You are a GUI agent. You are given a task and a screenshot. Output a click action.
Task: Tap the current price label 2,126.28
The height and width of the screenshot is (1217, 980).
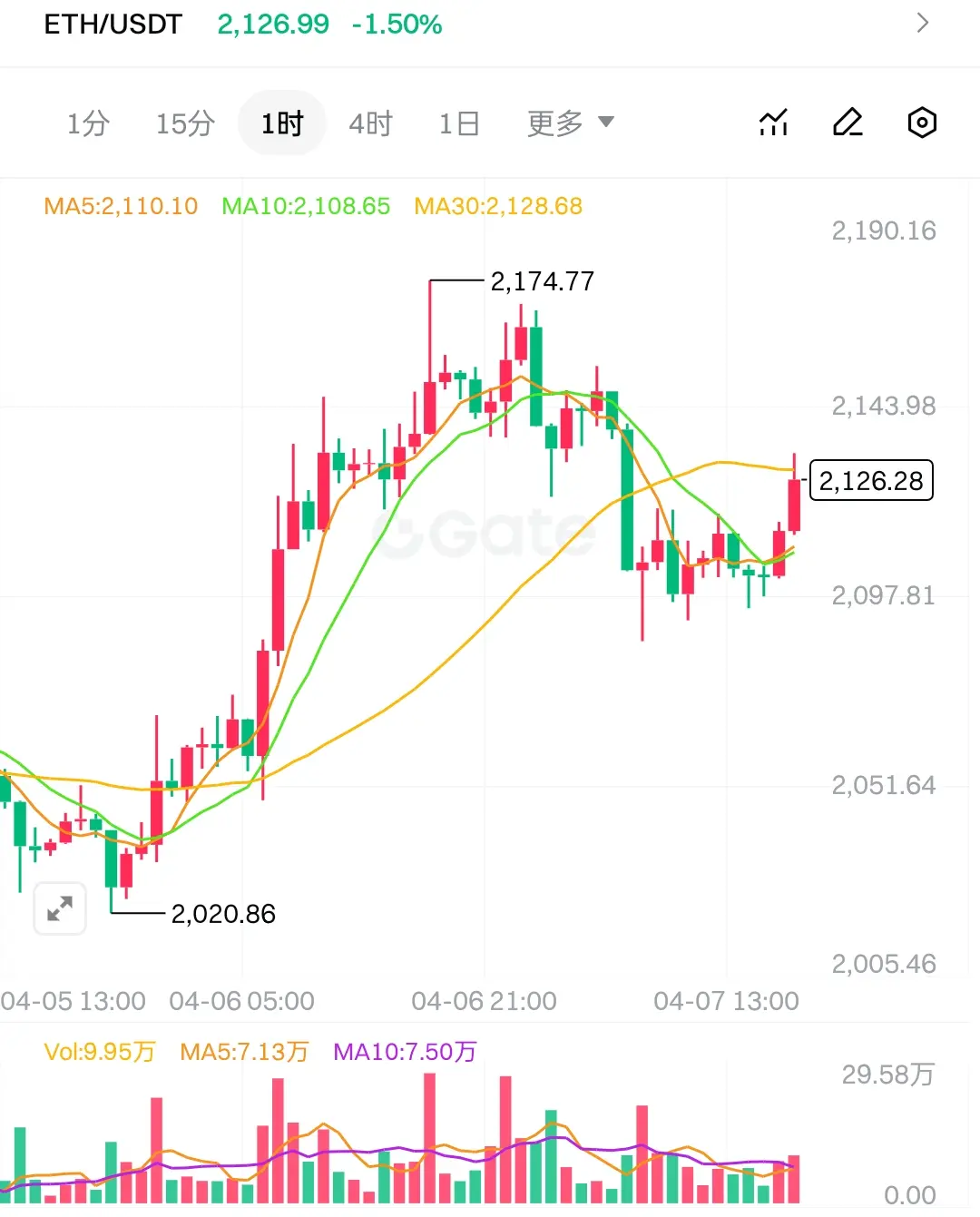click(x=871, y=481)
